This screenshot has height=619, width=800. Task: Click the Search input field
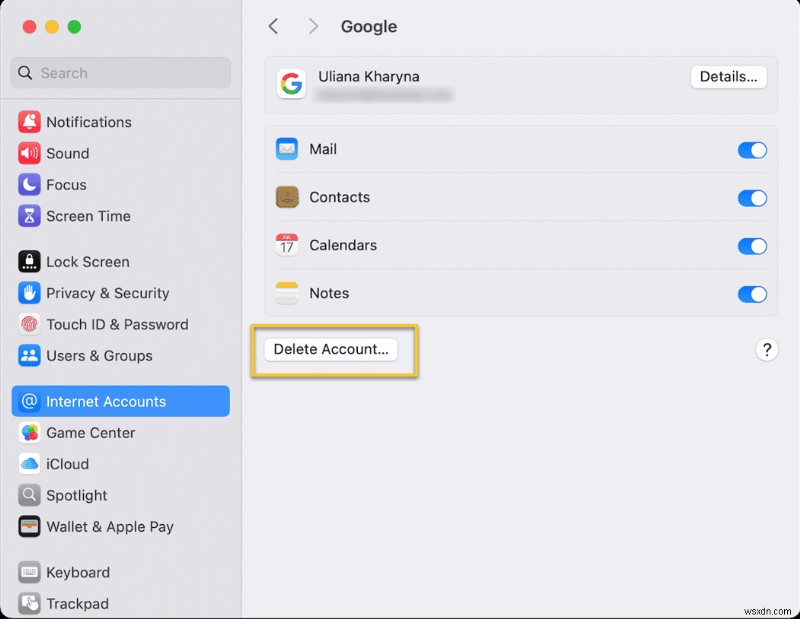click(120, 72)
